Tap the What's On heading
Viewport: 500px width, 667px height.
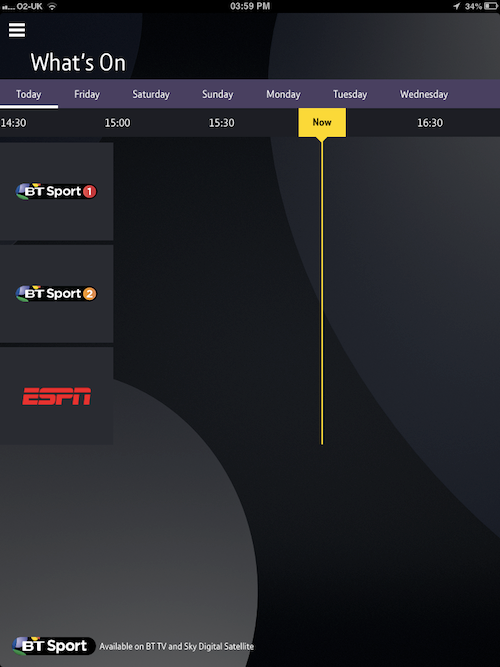point(78,63)
